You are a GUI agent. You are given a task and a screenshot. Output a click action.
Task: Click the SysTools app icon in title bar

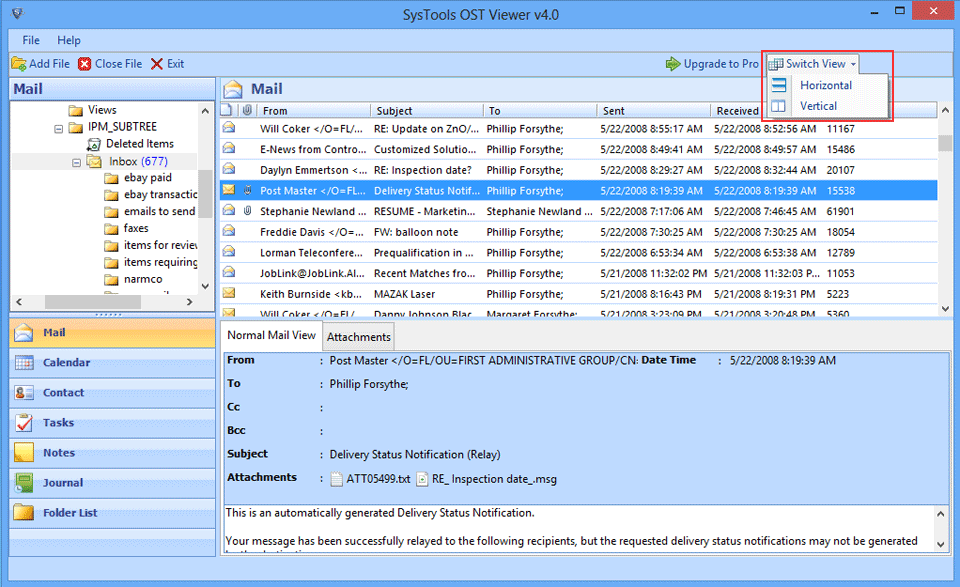pyautogui.click(x=18, y=13)
